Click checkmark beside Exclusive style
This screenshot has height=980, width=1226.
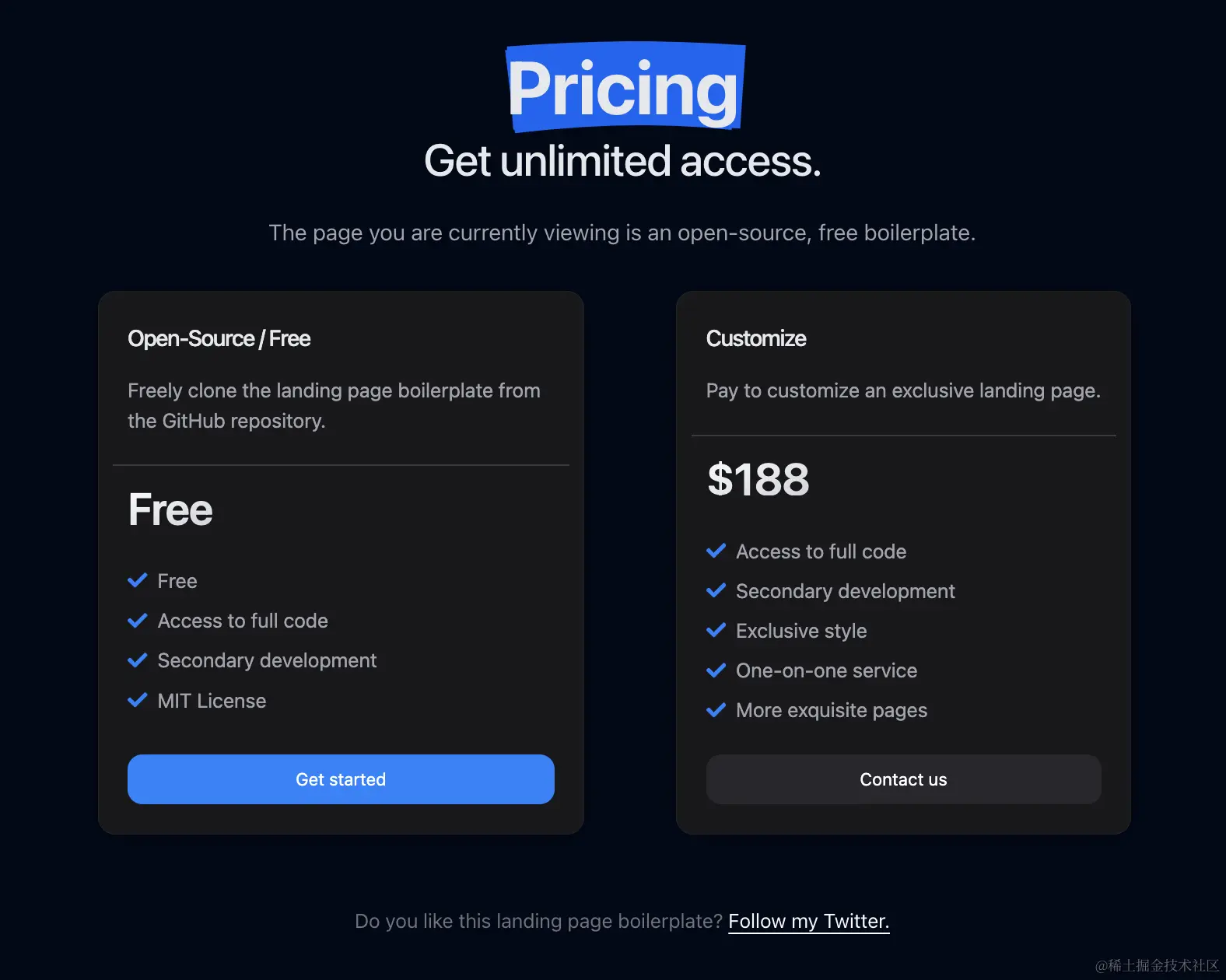(716, 630)
